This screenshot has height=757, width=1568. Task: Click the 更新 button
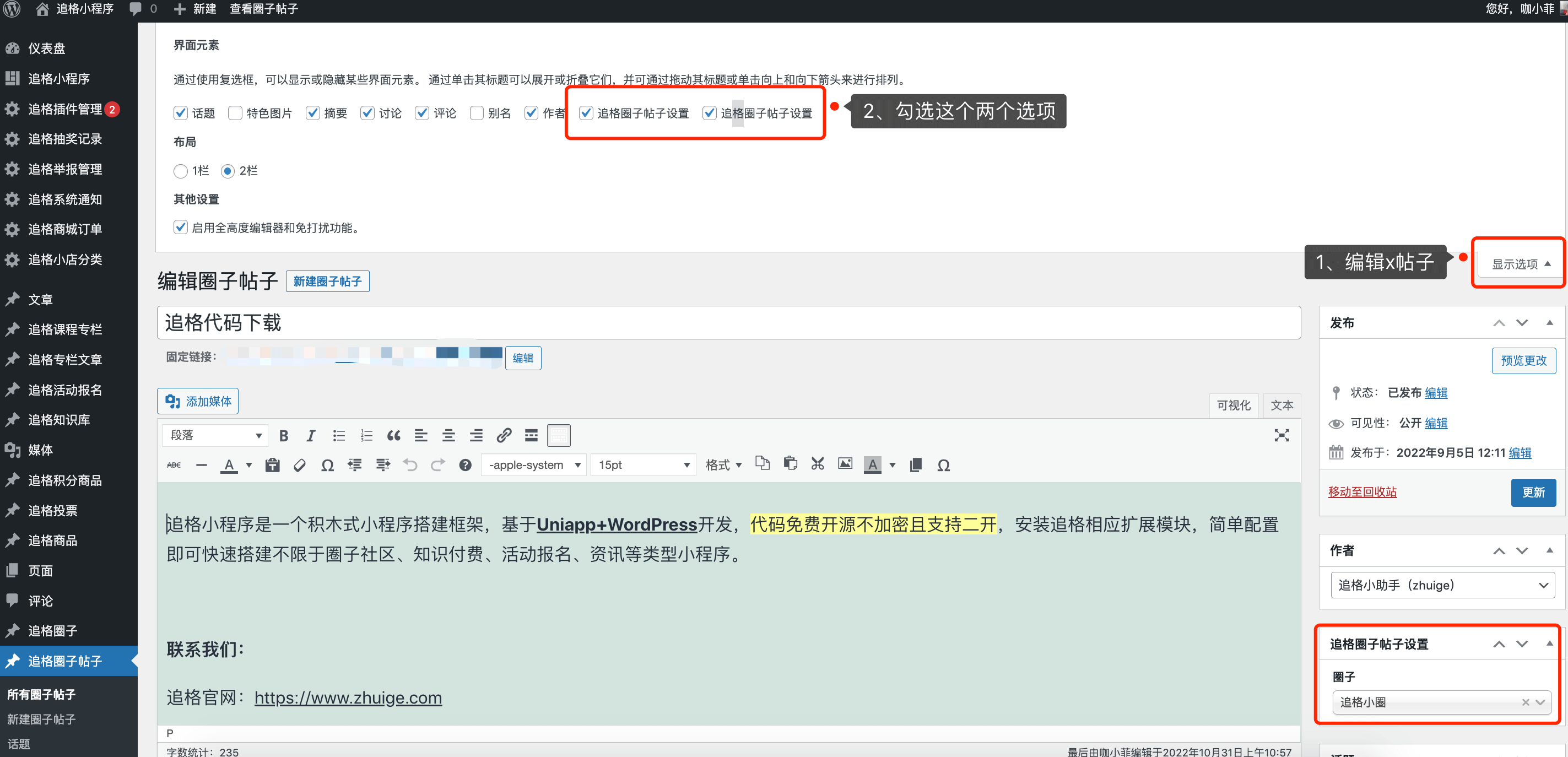click(x=1533, y=493)
